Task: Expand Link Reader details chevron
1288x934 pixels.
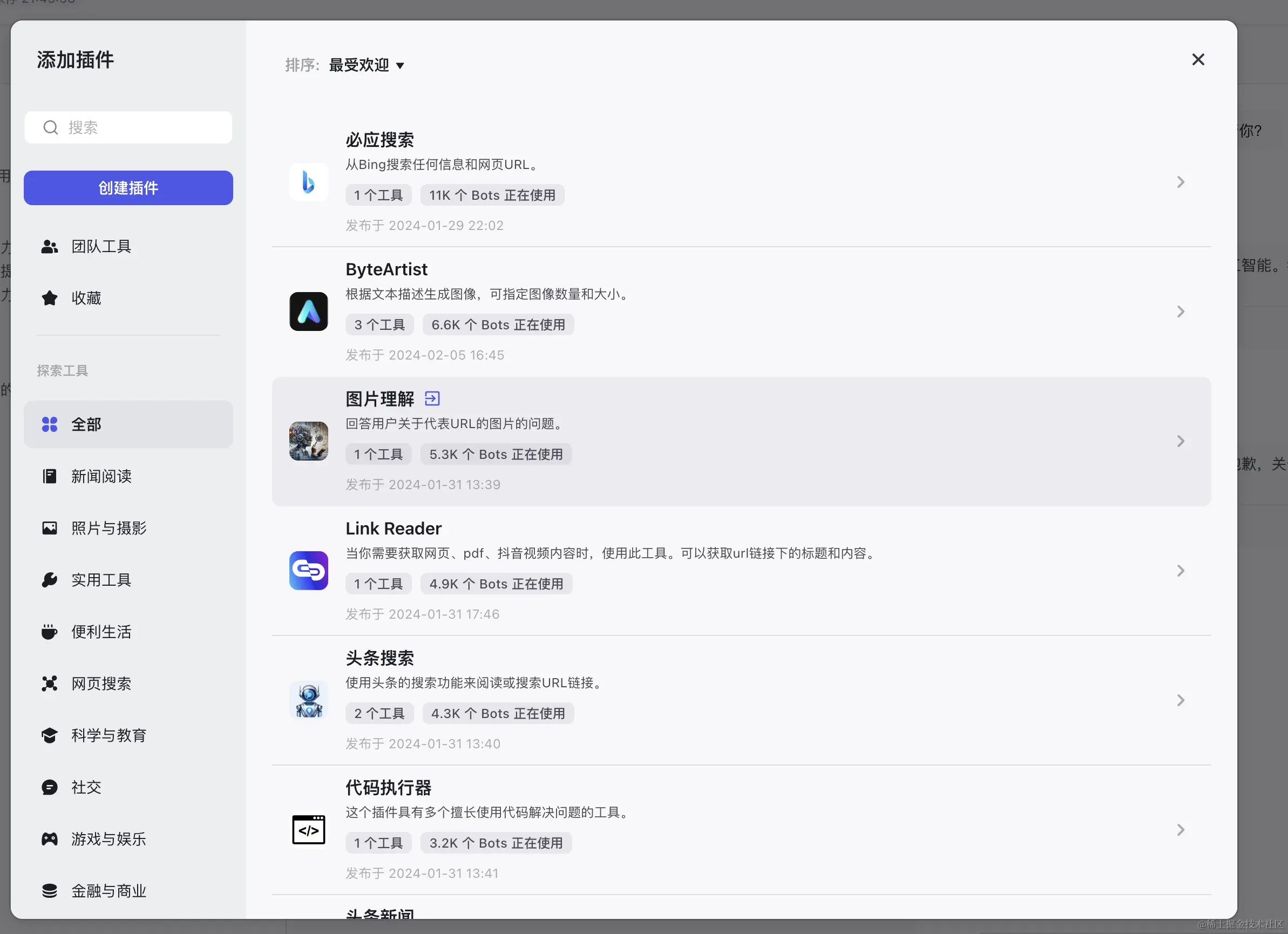Action: [1181, 571]
